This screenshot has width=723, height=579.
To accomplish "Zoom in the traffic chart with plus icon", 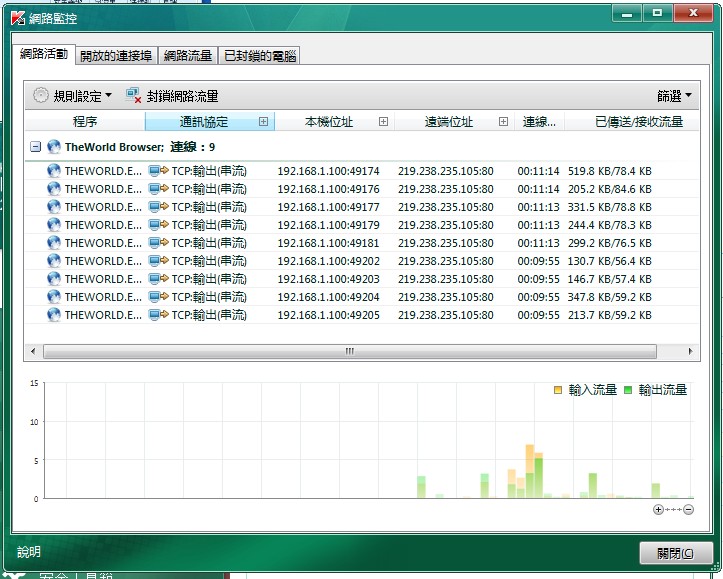I will click(x=658, y=509).
